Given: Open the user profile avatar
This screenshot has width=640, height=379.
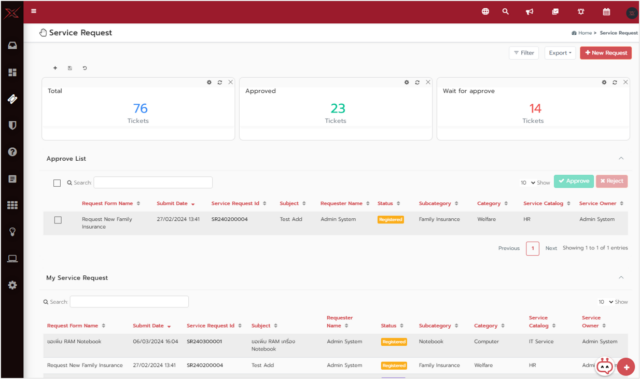Looking at the screenshot, I should [631, 13].
